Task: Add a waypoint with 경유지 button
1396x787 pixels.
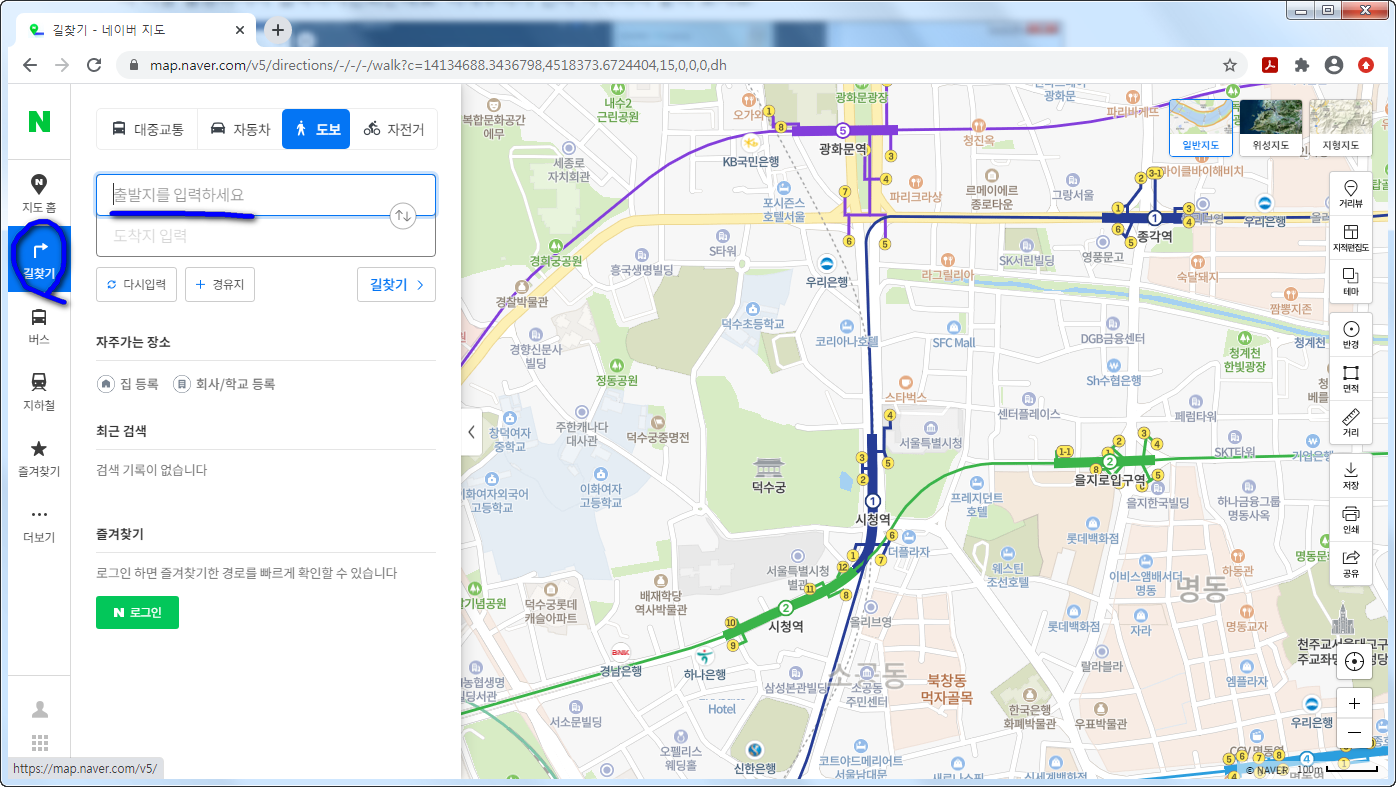Action: click(220, 284)
